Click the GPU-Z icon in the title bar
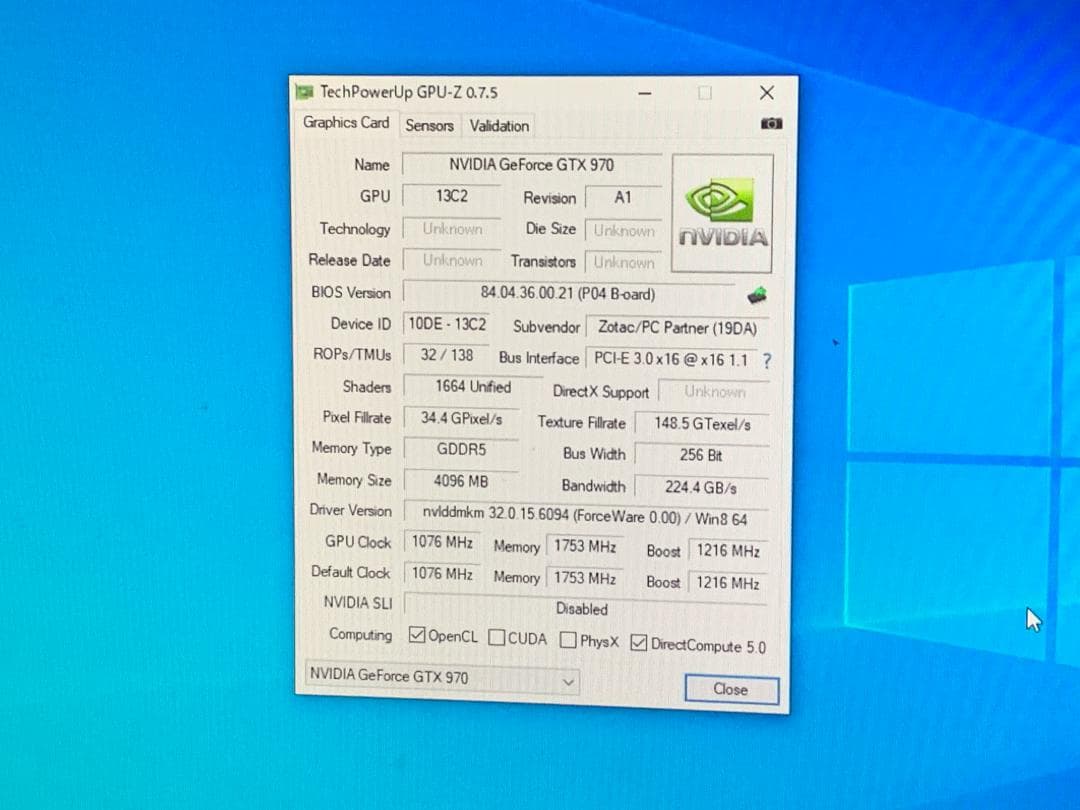Image resolution: width=1080 pixels, height=810 pixels. pos(303,92)
